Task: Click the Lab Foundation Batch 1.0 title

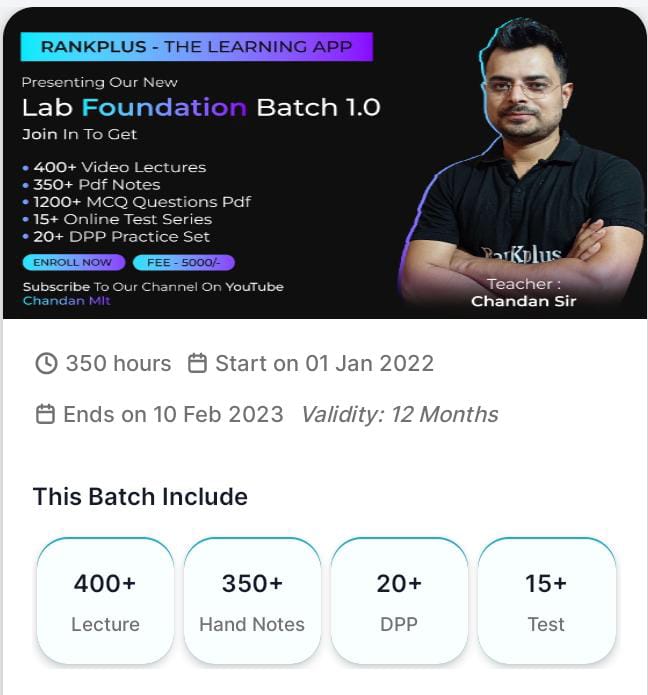Action: tap(201, 107)
